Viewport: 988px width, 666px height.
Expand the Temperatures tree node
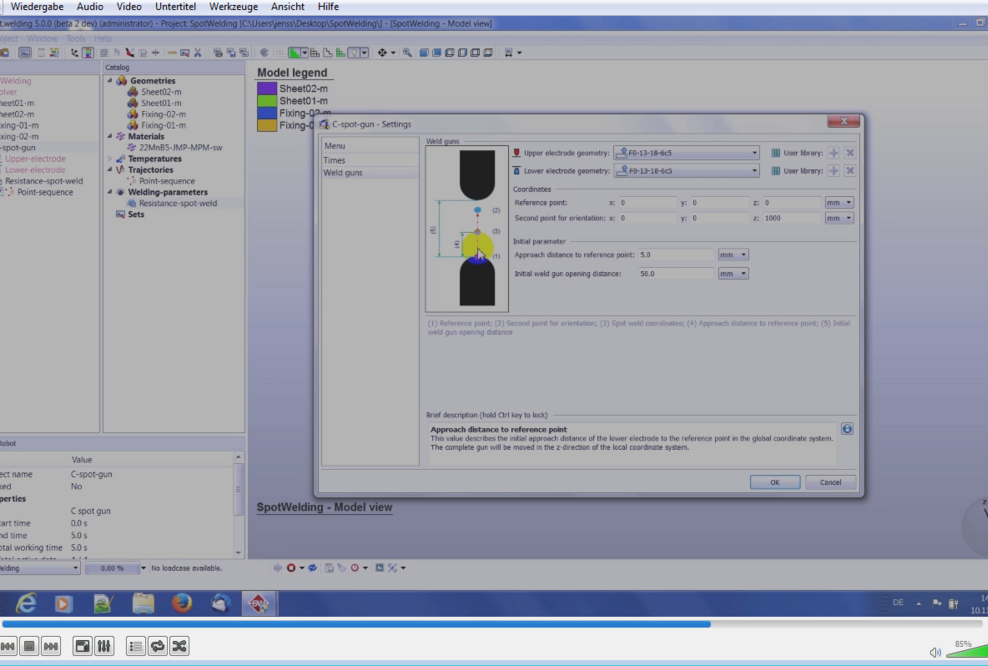pyautogui.click(x=110, y=158)
